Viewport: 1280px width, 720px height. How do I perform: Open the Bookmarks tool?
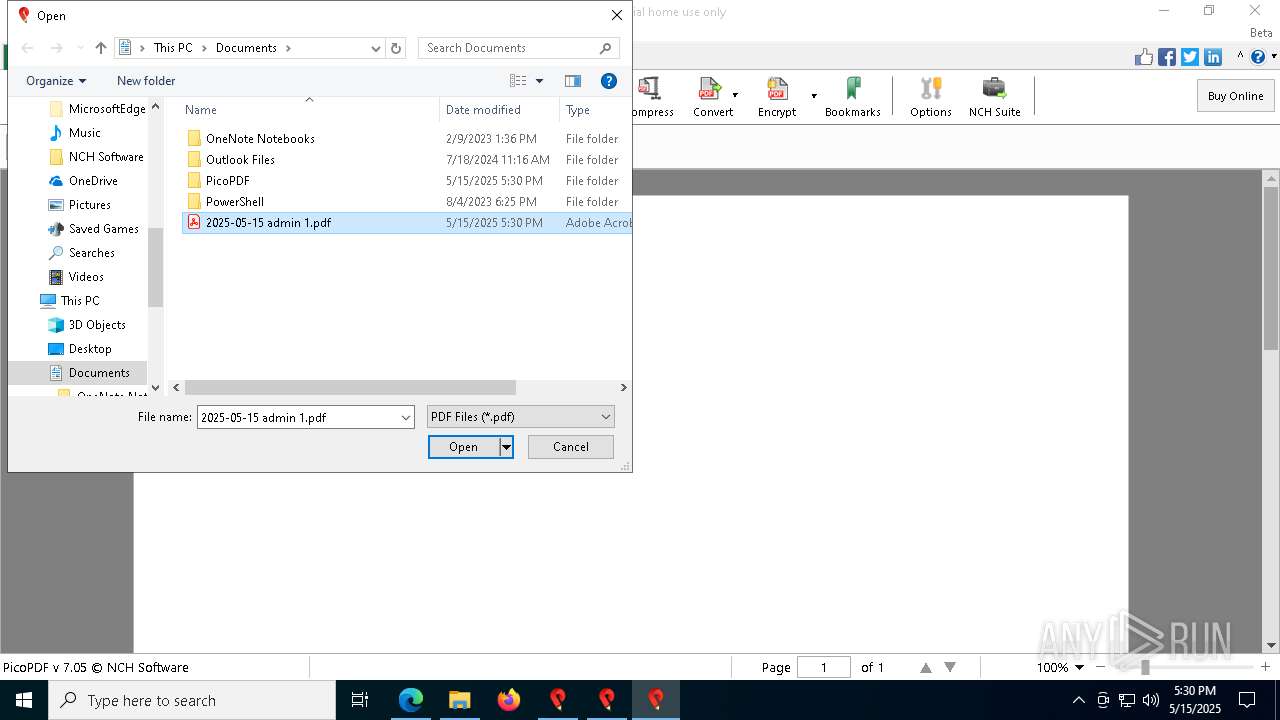[x=852, y=97]
